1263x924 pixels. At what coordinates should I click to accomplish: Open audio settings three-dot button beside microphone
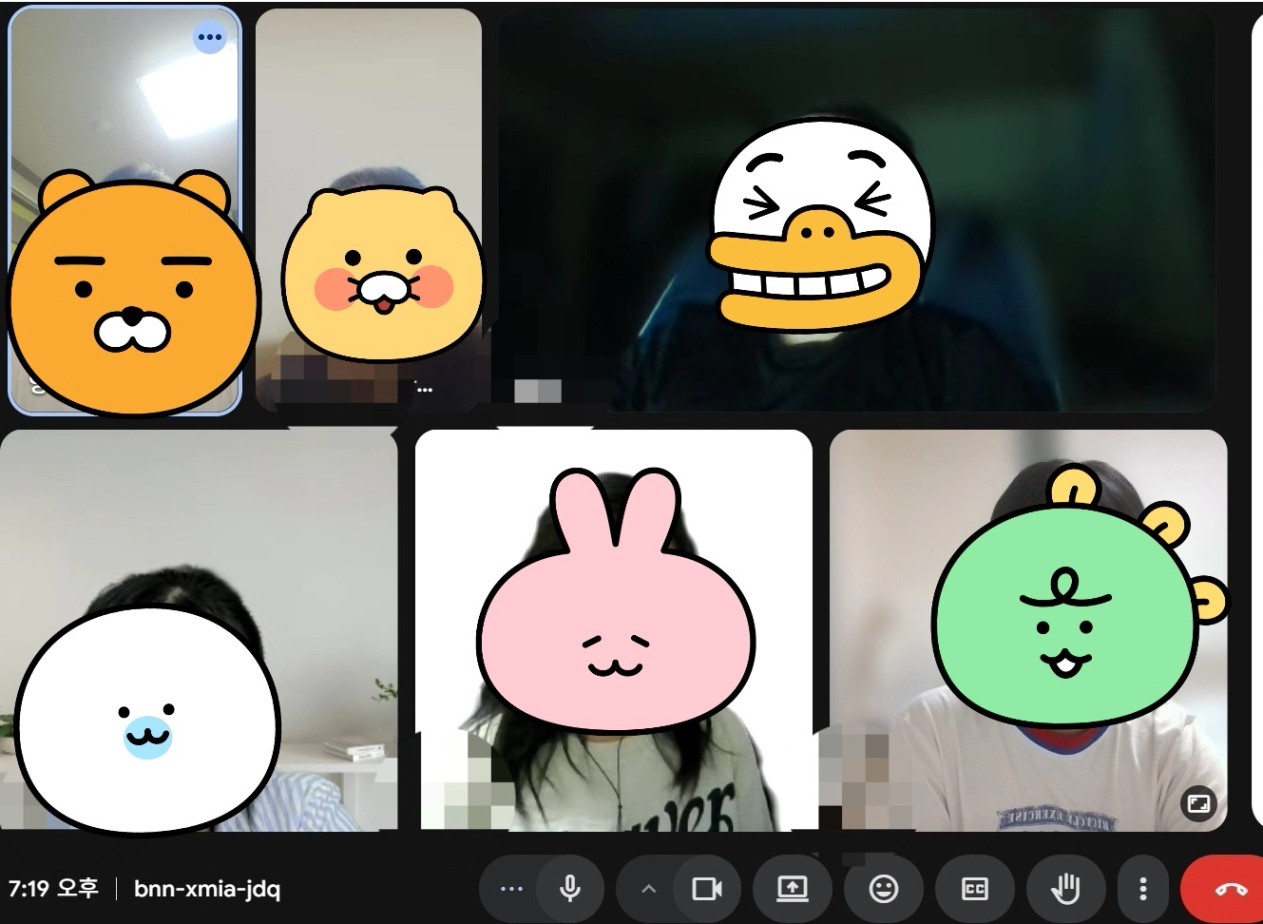(511, 888)
